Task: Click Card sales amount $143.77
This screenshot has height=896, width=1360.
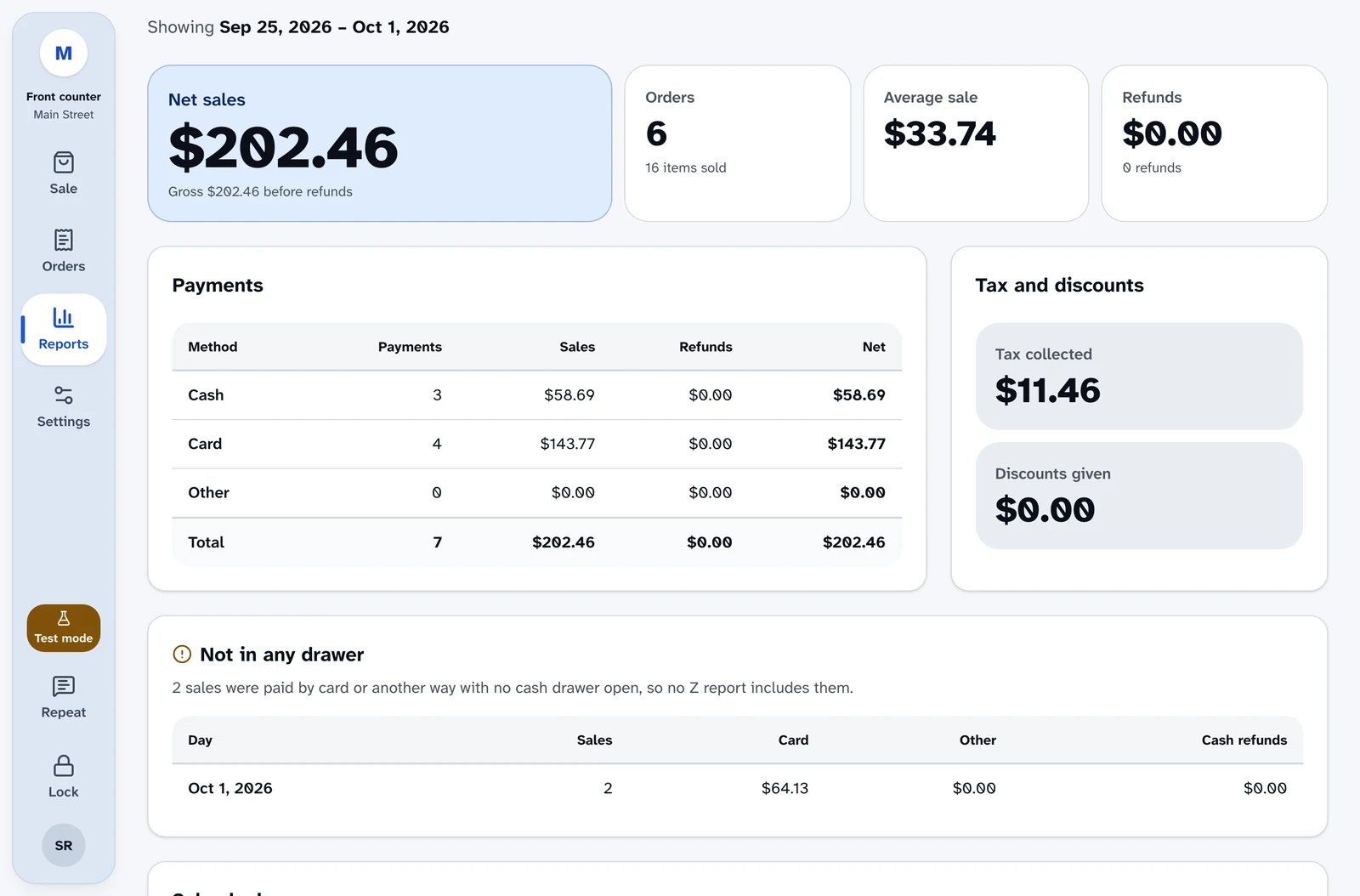Action: [x=568, y=444]
